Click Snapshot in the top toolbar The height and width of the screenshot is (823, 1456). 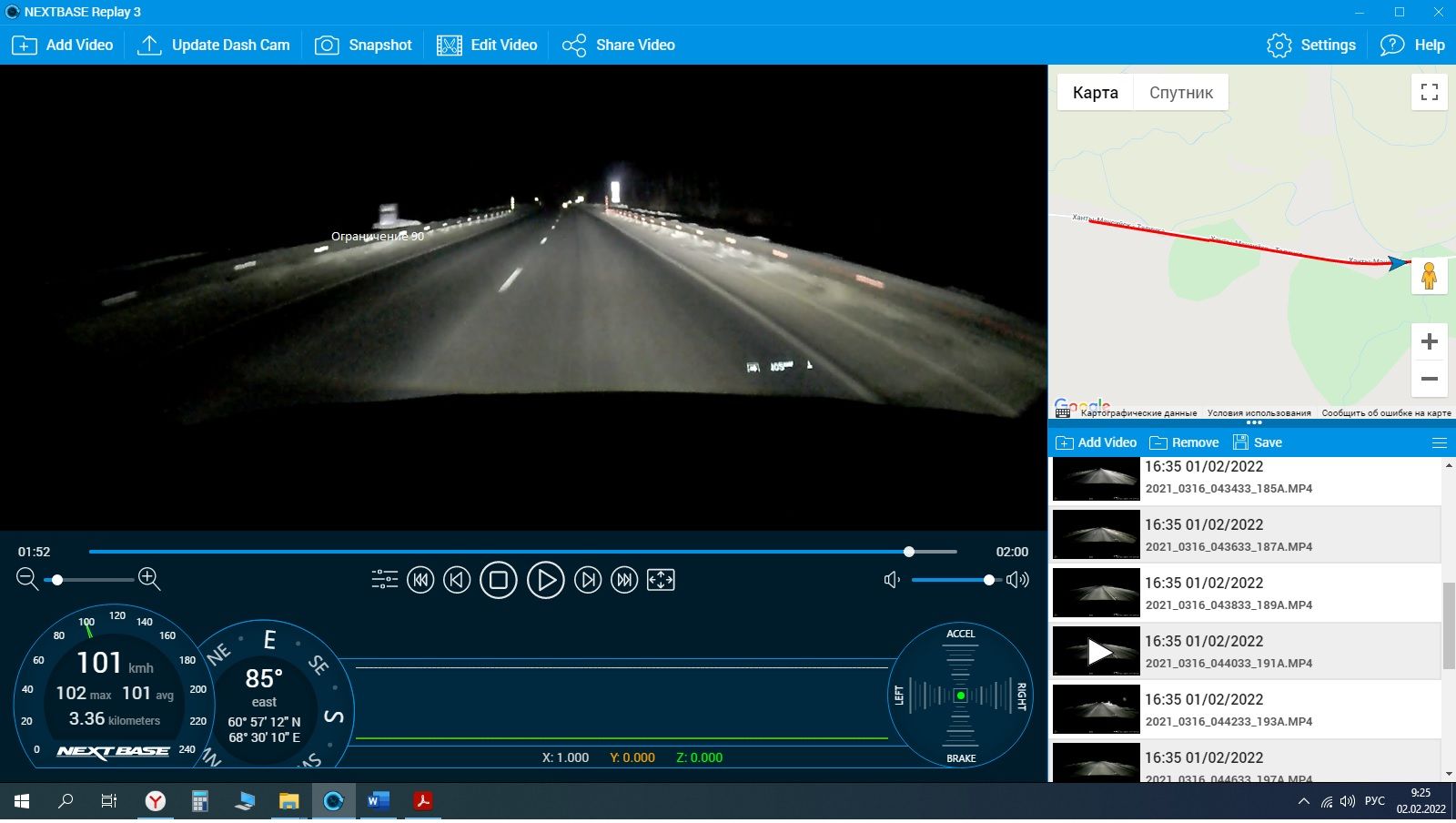click(x=363, y=46)
